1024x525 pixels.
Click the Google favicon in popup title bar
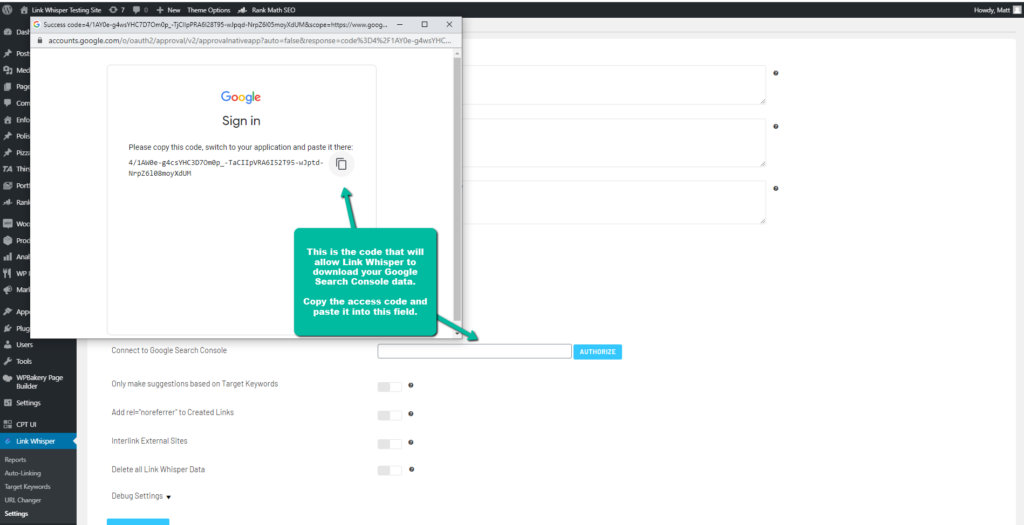point(37,25)
